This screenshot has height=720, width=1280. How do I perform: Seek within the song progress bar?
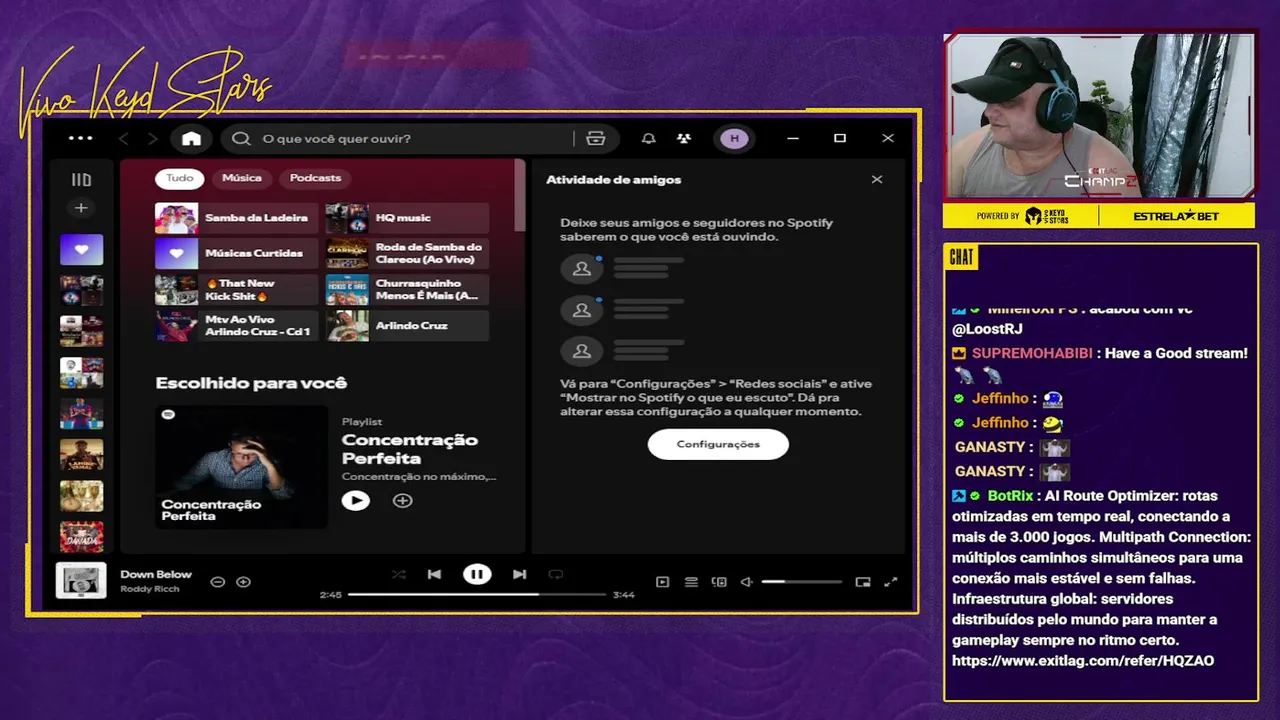pyautogui.click(x=477, y=594)
